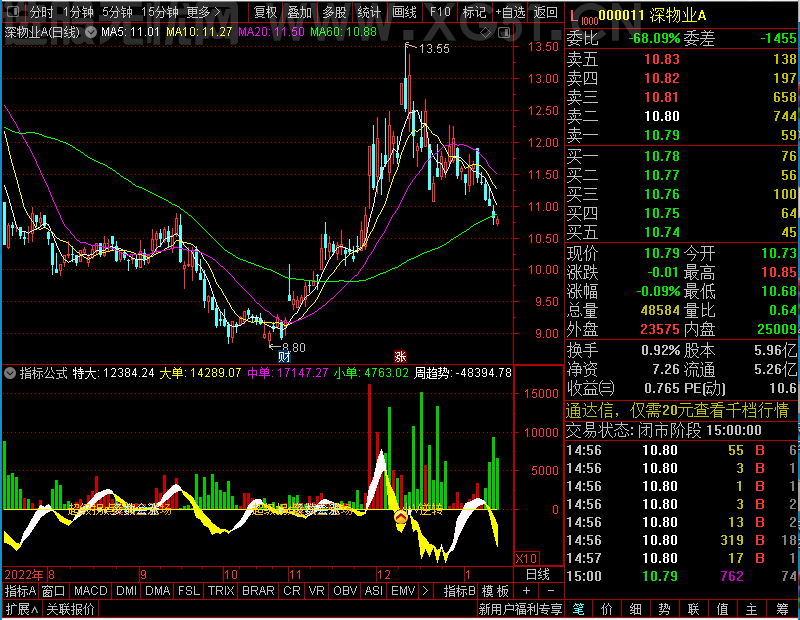Zoom out chart with minus button
Screen dimensions: 800x620
551,591
